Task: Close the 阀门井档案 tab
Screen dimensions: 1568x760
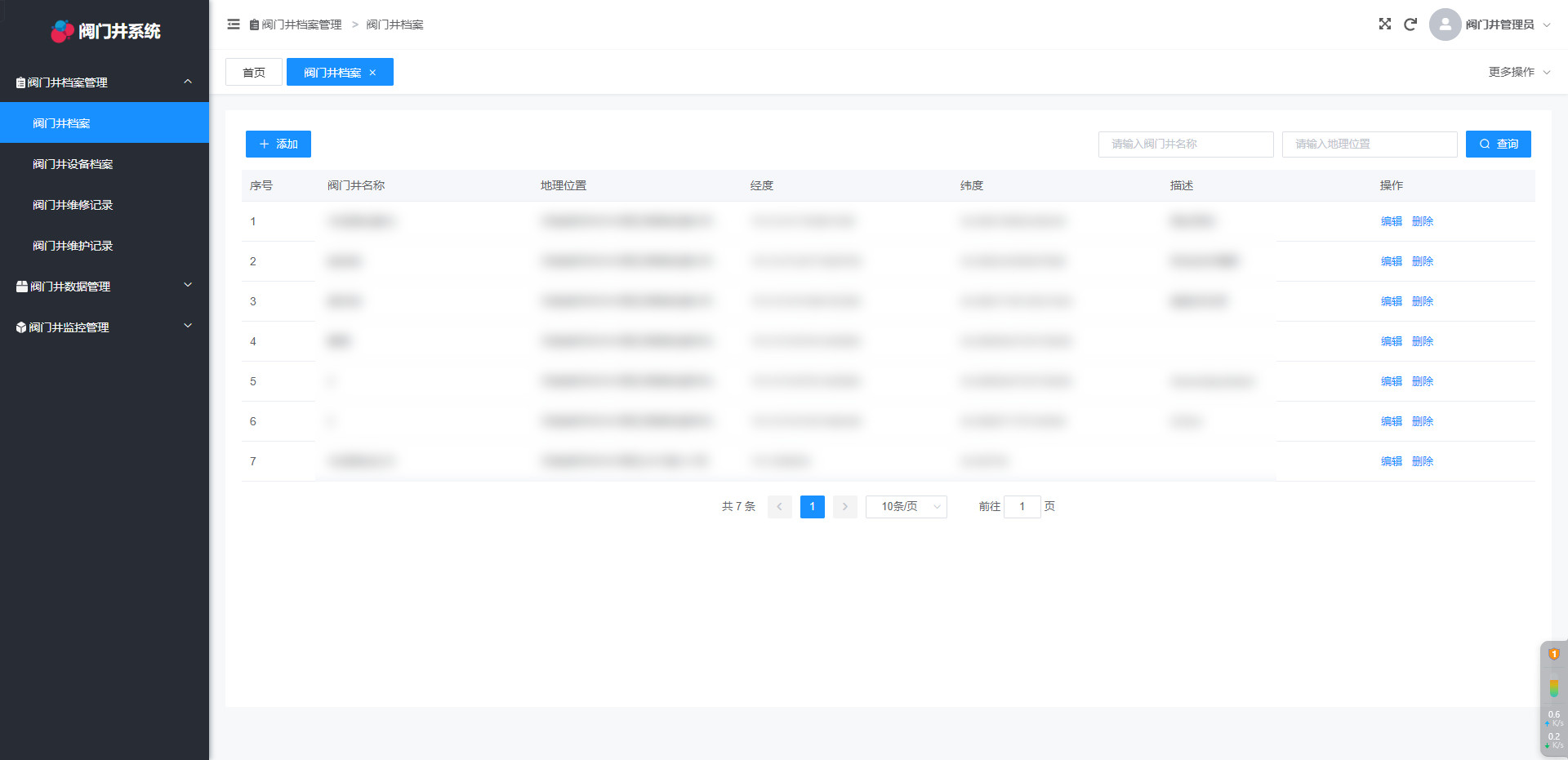Action: [373, 73]
